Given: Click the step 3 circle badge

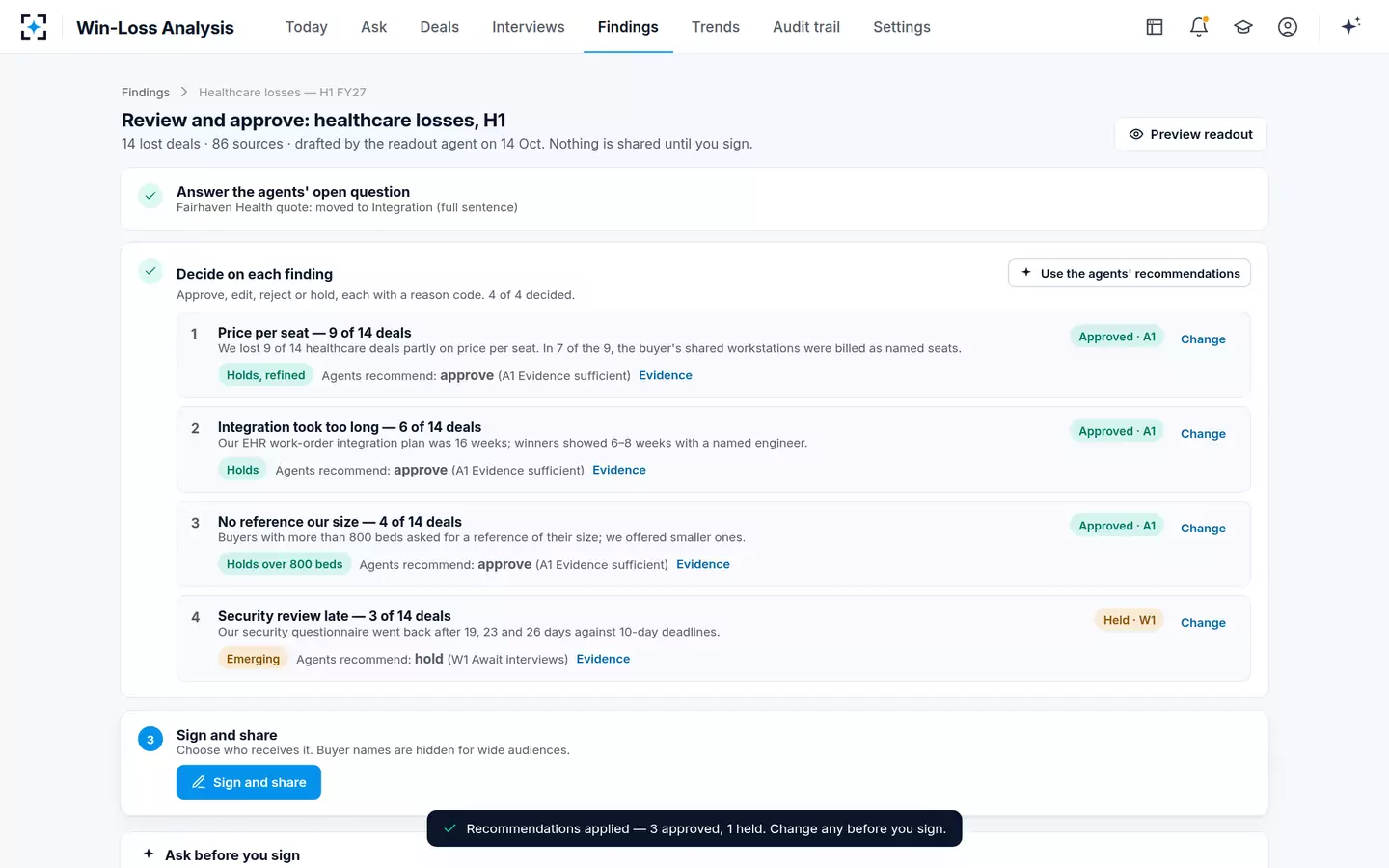Looking at the screenshot, I should [x=150, y=740].
